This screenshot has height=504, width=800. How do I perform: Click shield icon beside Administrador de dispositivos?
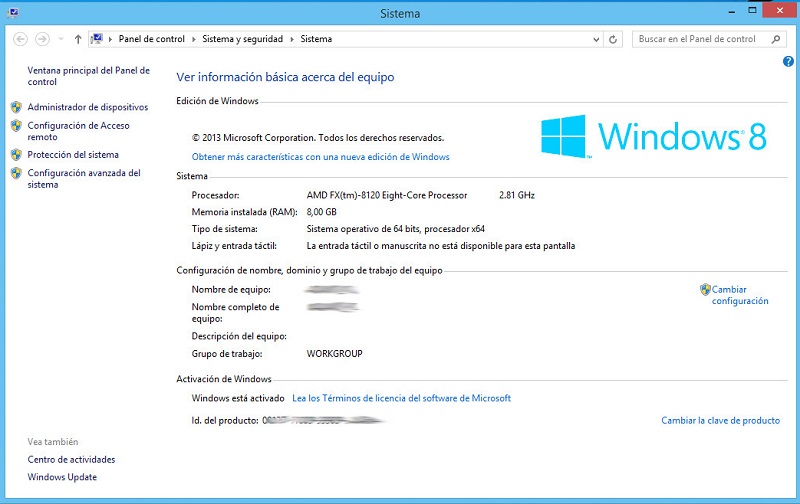click(x=16, y=107)
